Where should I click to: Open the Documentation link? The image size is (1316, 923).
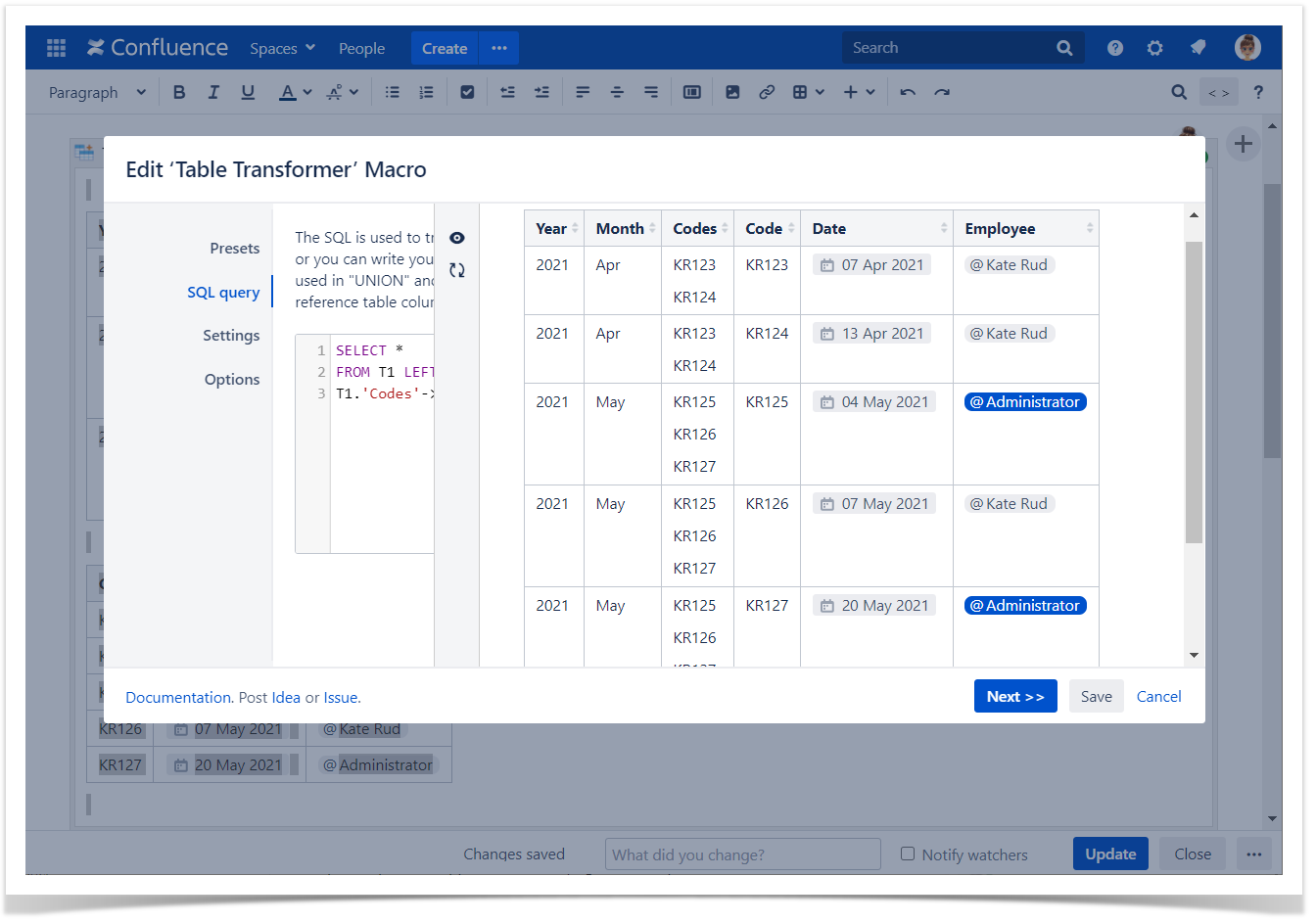(x=178, y=698)
